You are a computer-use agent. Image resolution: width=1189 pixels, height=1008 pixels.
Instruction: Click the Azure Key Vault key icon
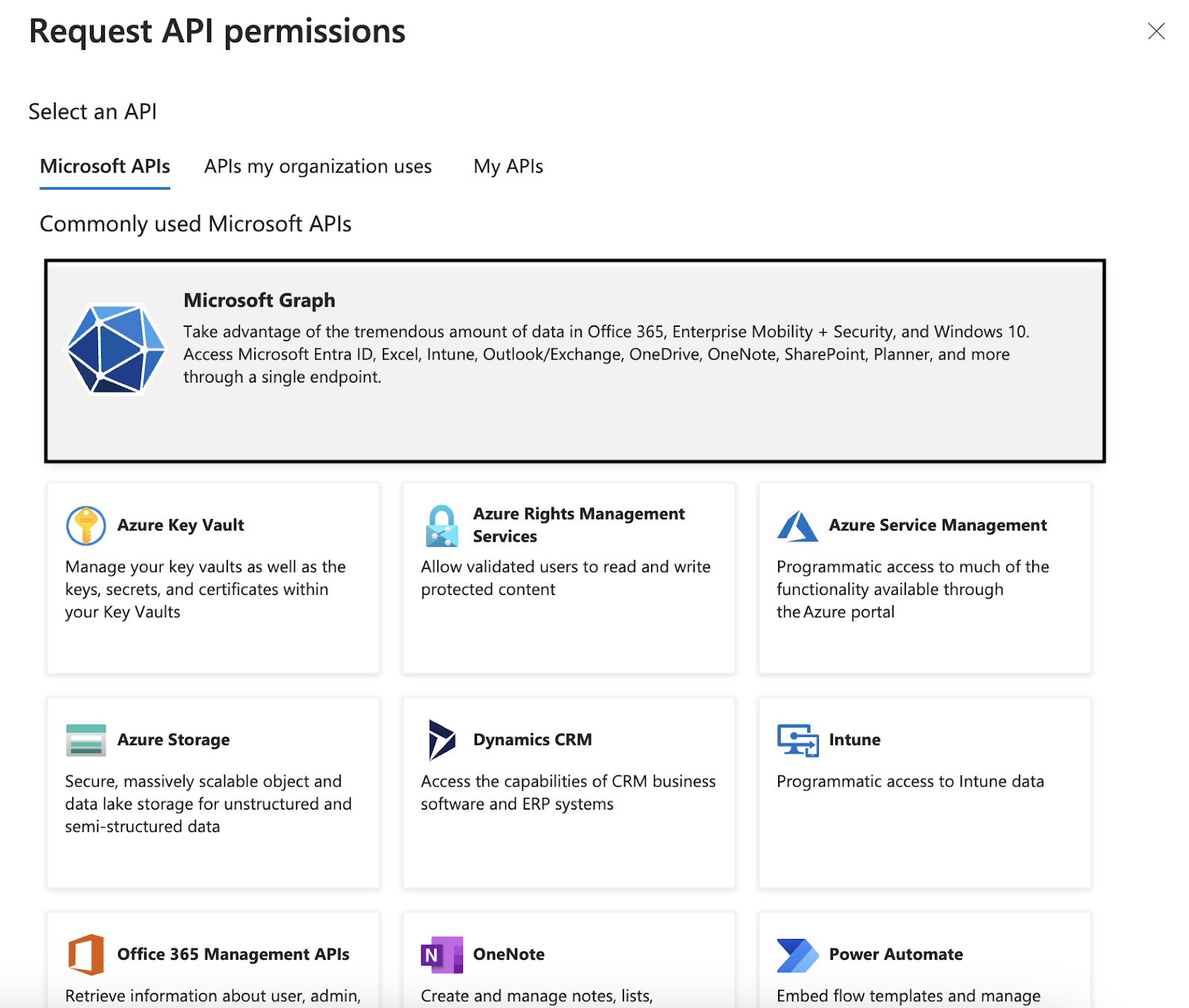coord(85,525)
